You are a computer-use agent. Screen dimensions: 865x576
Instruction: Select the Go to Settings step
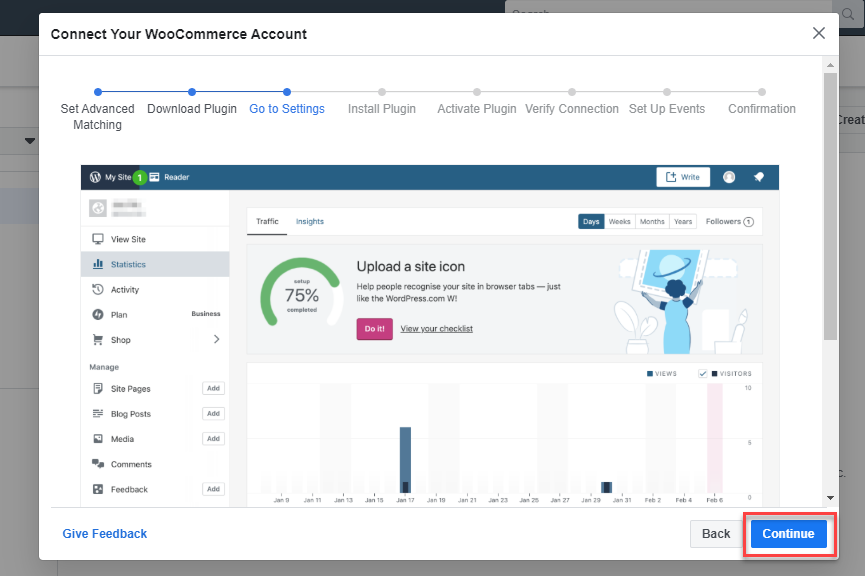(x=287, y=103)
